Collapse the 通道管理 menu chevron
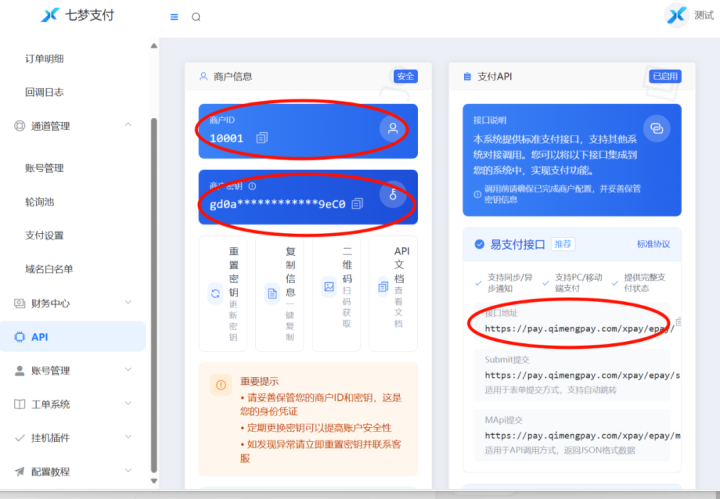Viewport: 720px width, 499px height. 128,125
